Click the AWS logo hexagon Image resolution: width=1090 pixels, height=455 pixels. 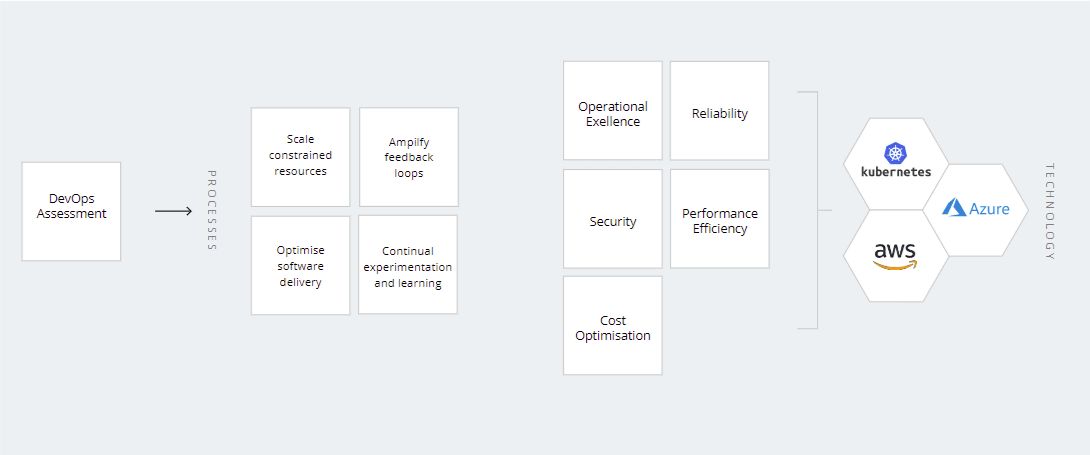(x=895, y=255)
